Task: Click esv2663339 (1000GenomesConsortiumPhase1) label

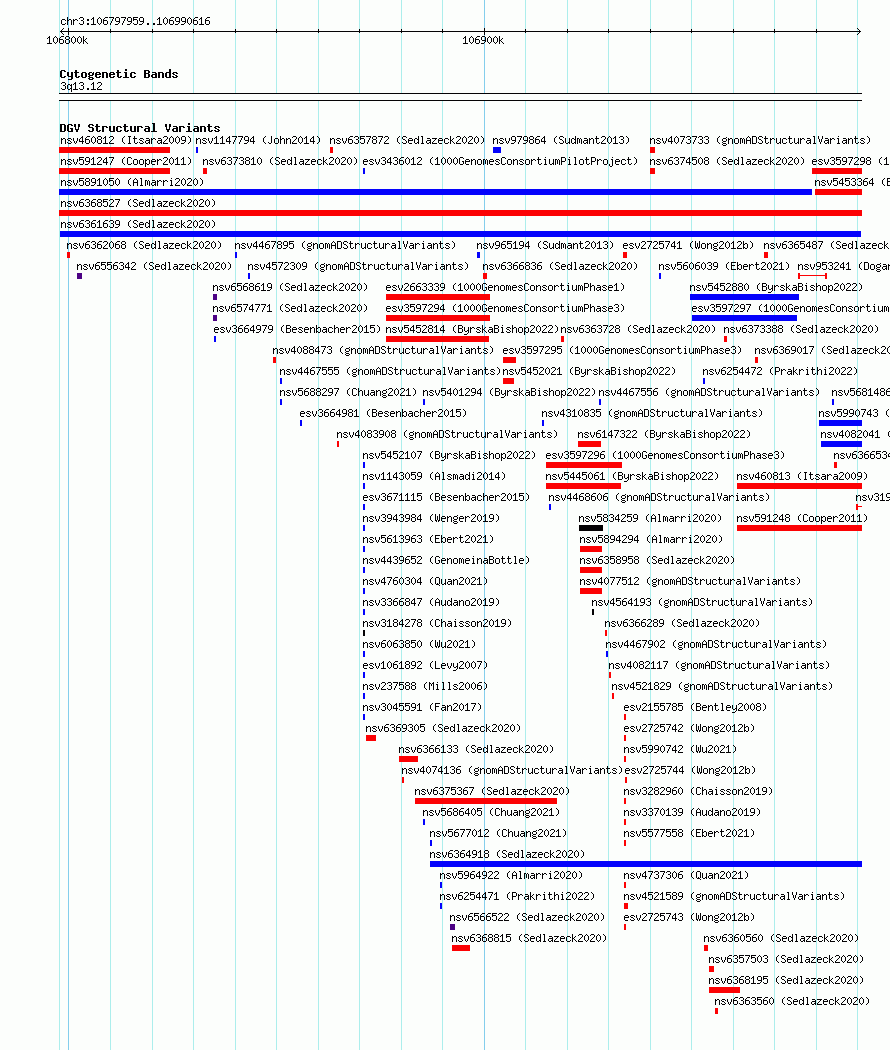Action: coord(505,287)
